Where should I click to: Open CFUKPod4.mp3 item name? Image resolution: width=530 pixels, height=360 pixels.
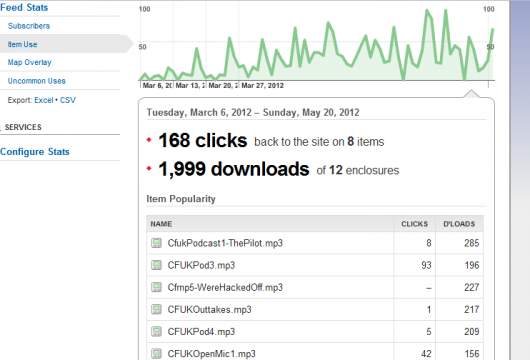click(201, 332)
